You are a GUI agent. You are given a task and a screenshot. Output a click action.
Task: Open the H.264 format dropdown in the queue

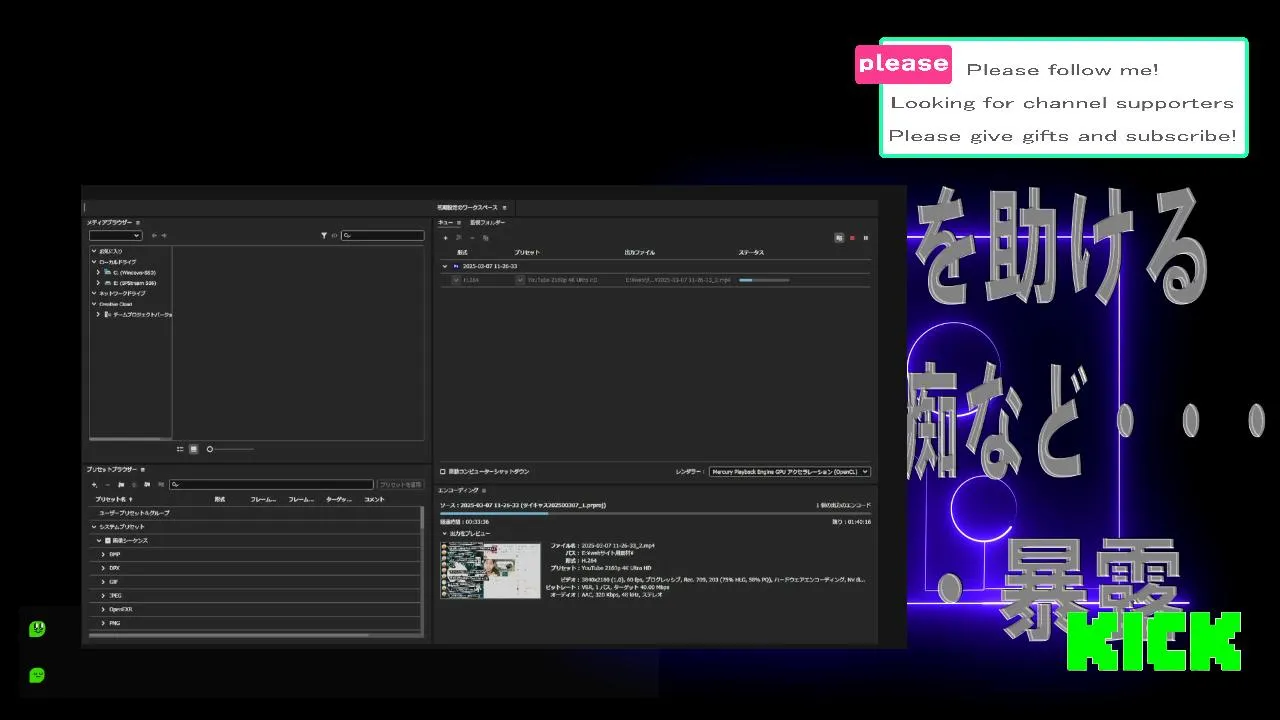click(457, 280)
